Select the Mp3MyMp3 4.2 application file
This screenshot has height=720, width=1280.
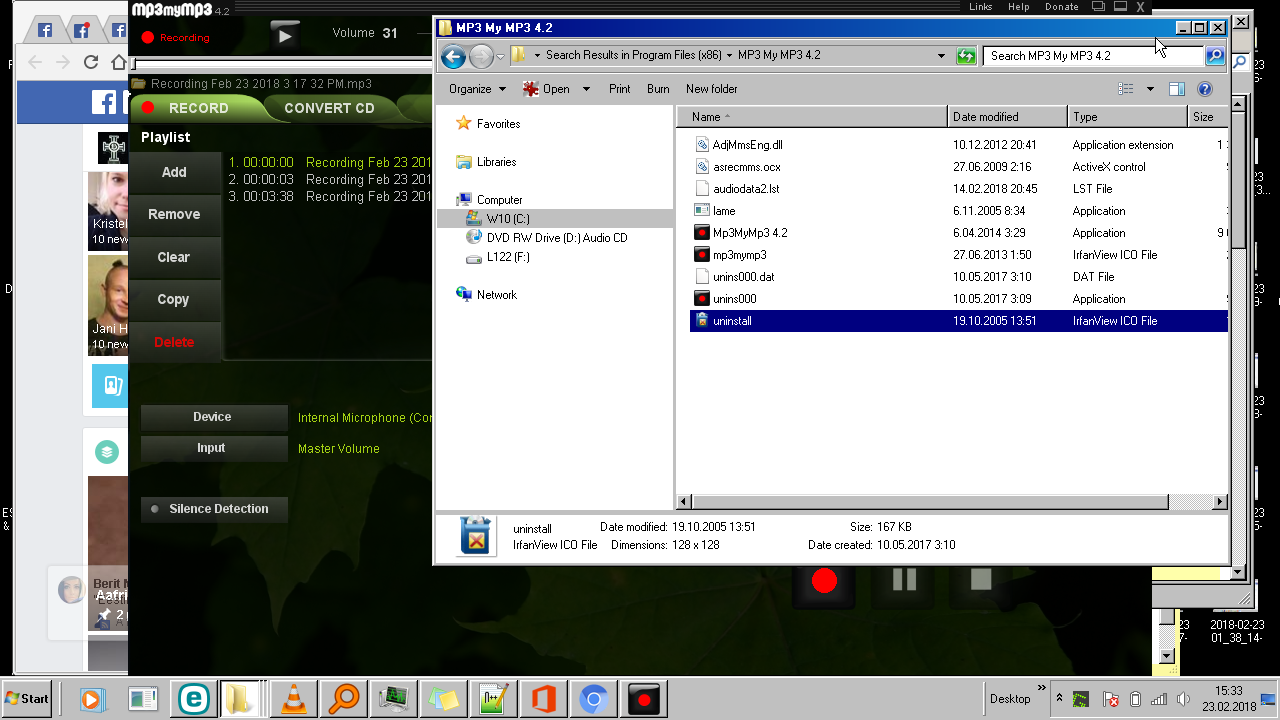tap(749, 233)
